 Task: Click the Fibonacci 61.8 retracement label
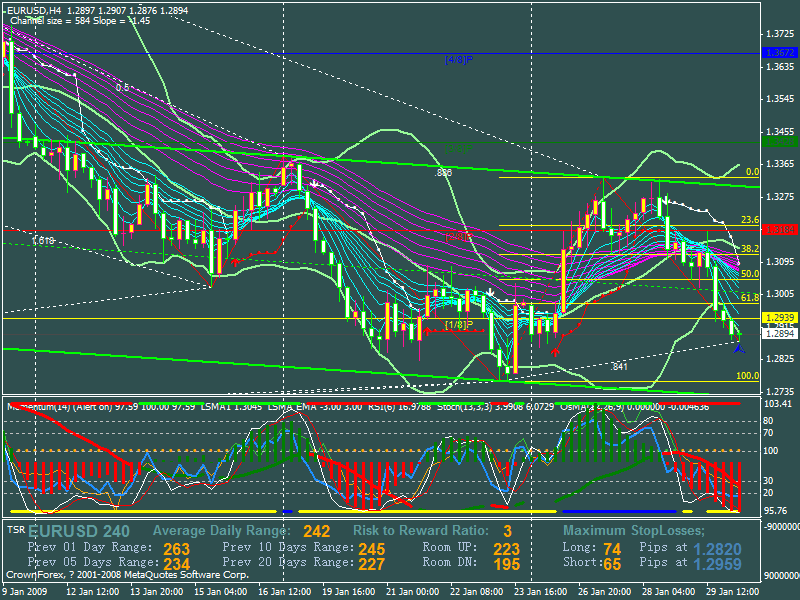750,298
